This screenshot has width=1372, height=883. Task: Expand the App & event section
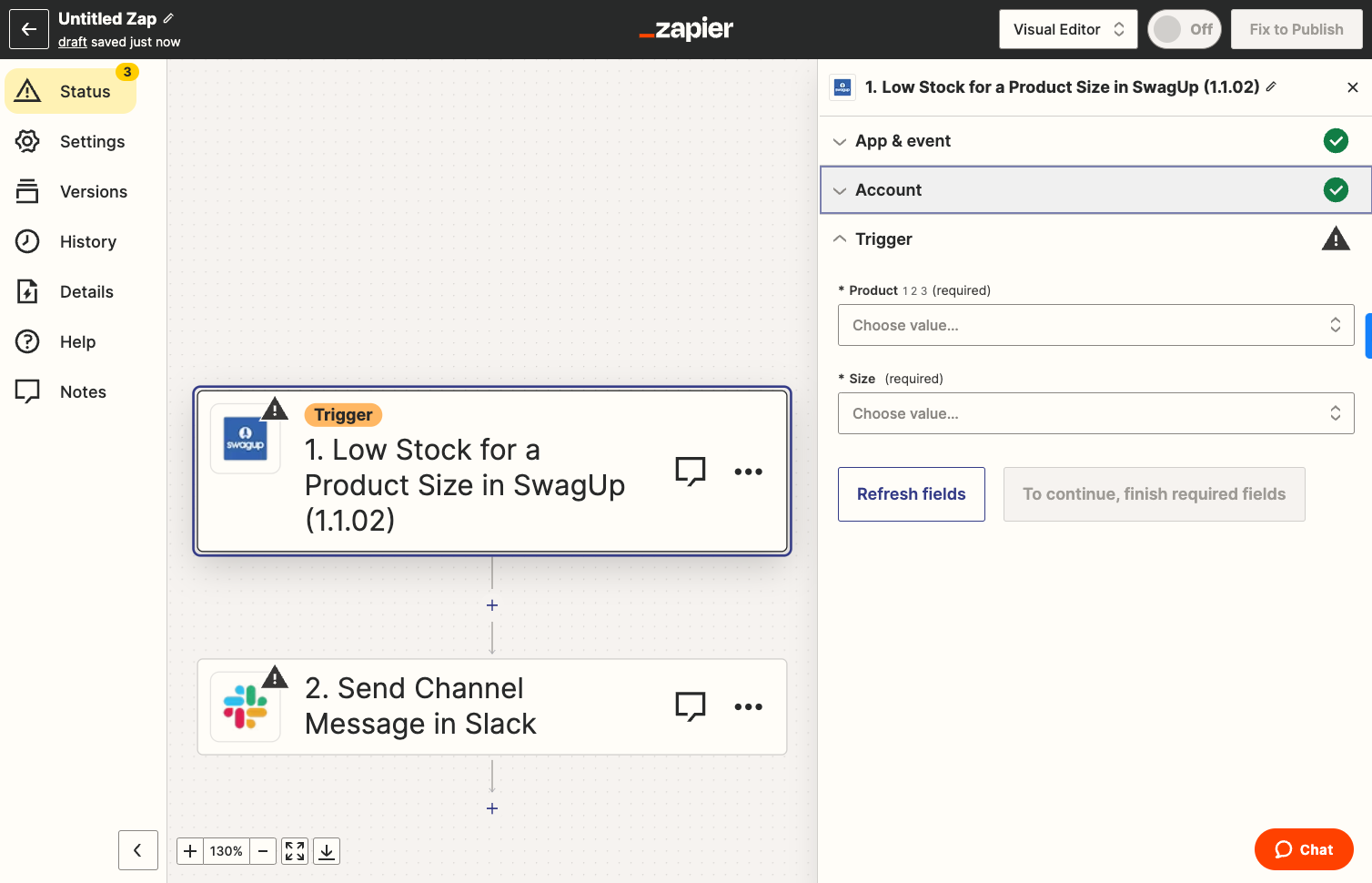(x=1095, y=141)
